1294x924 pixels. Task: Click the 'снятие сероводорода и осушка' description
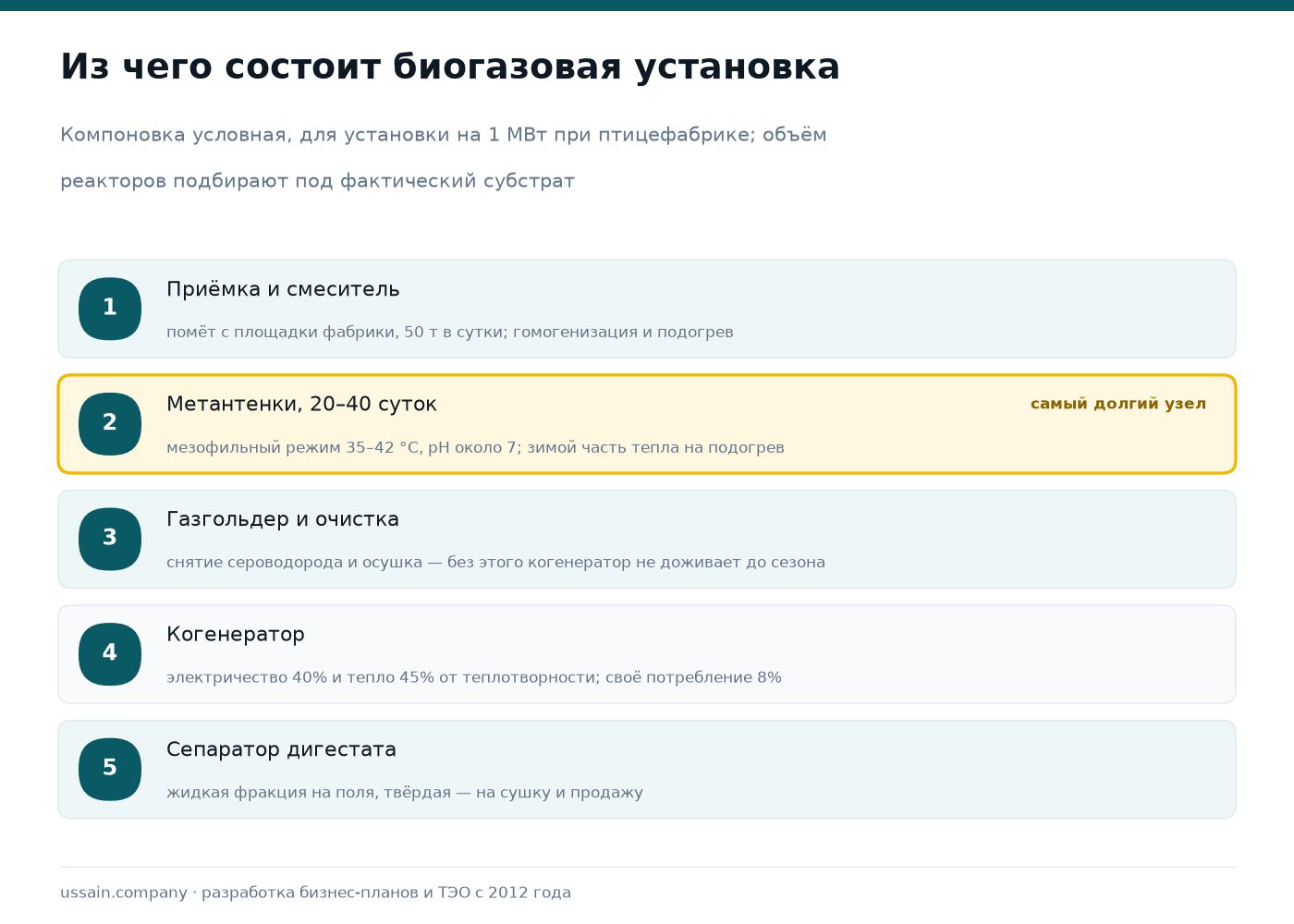(495, 562)
